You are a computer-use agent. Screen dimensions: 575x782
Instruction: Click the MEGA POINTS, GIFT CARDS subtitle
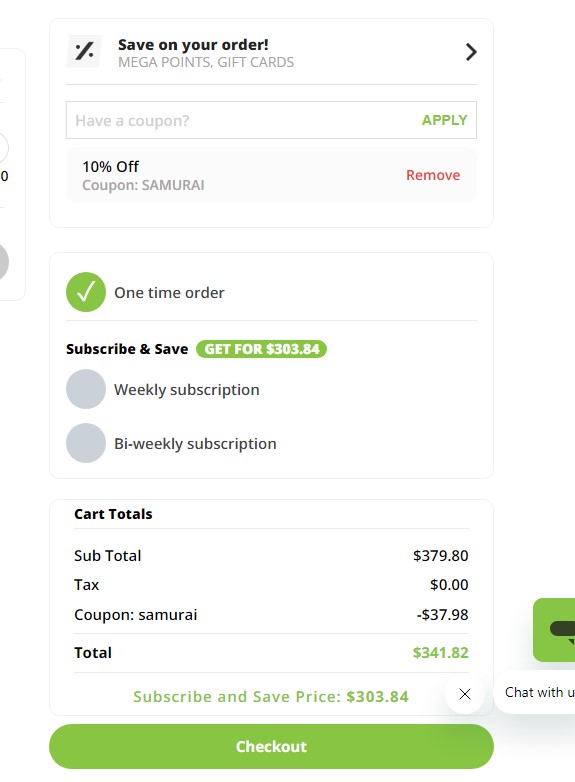point(206,62)
